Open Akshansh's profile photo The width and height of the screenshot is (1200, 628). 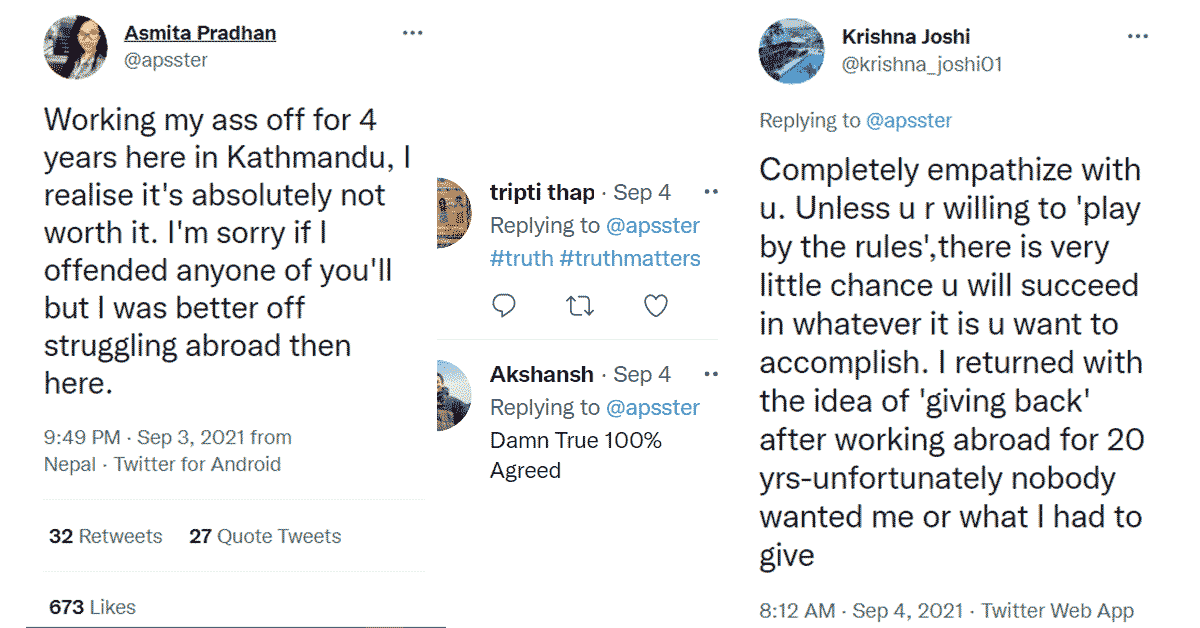tap(454, 395)
